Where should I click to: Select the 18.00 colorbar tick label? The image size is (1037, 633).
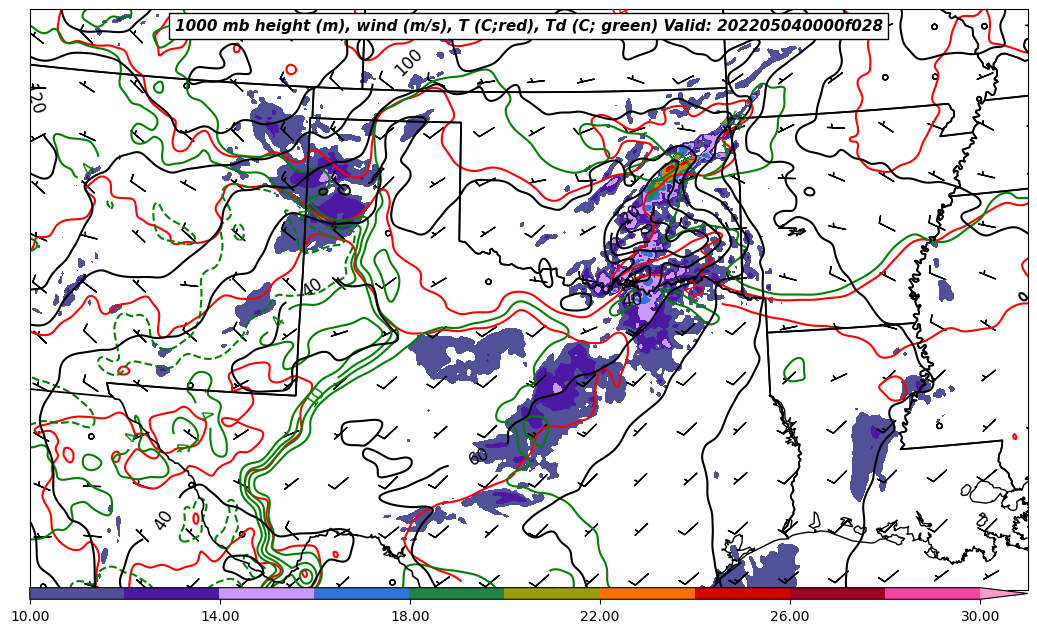click(x=410, y=617)
